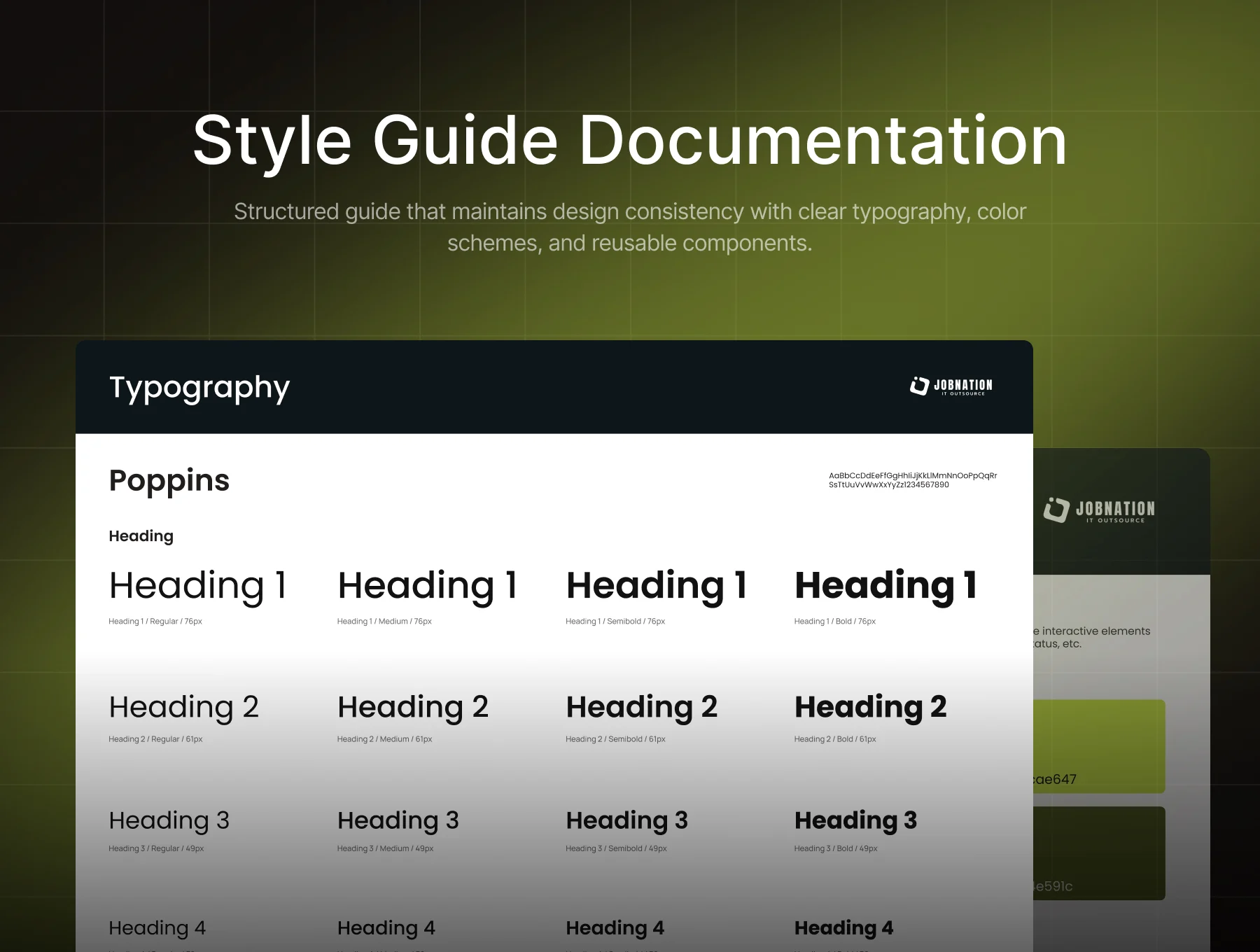Click the IT OUTSOURCE tagline under the logo
The image size is (1260, 952).
(962, 392)
